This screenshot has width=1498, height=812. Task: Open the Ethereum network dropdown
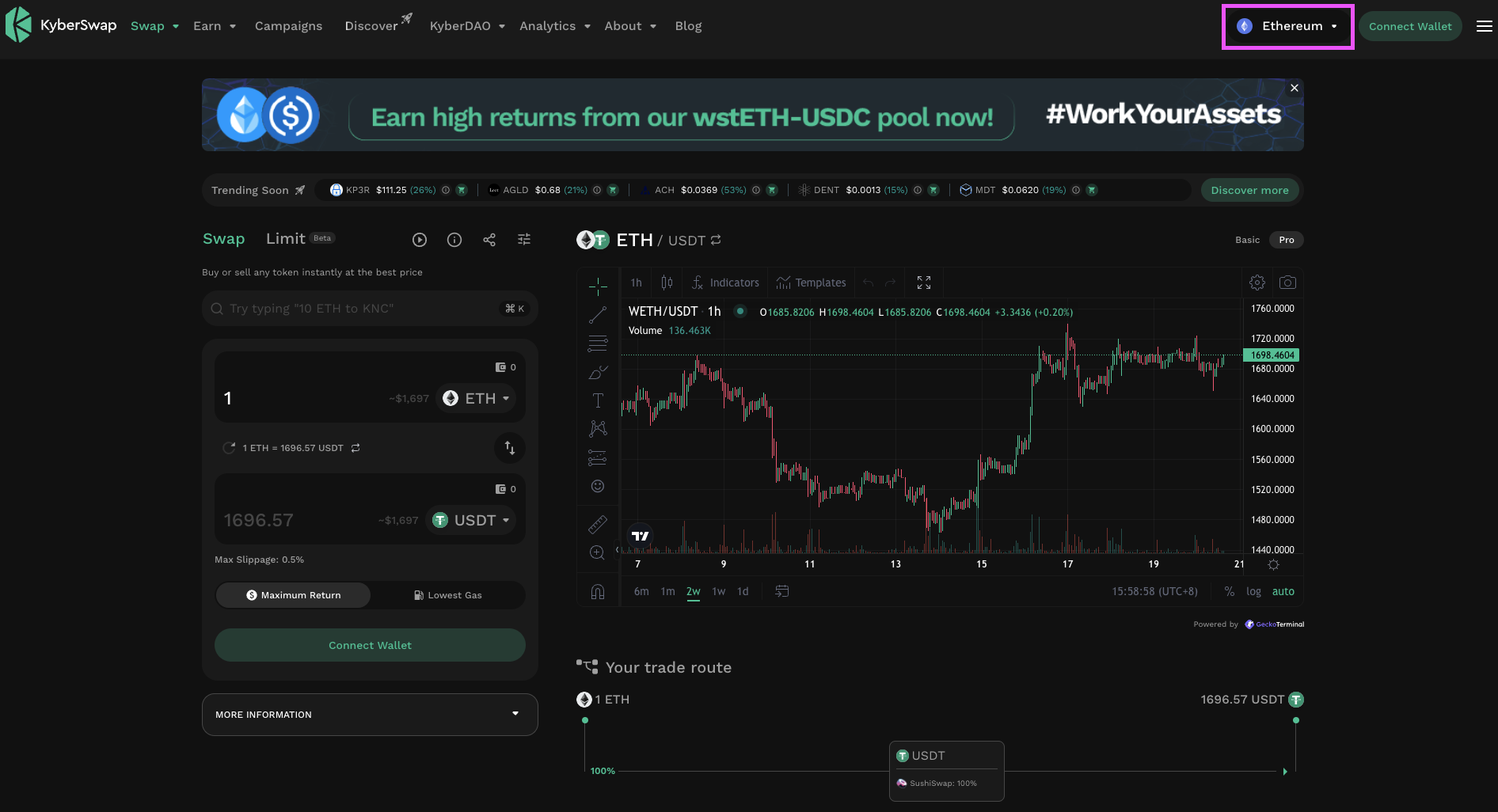[x=1287, y=26]
